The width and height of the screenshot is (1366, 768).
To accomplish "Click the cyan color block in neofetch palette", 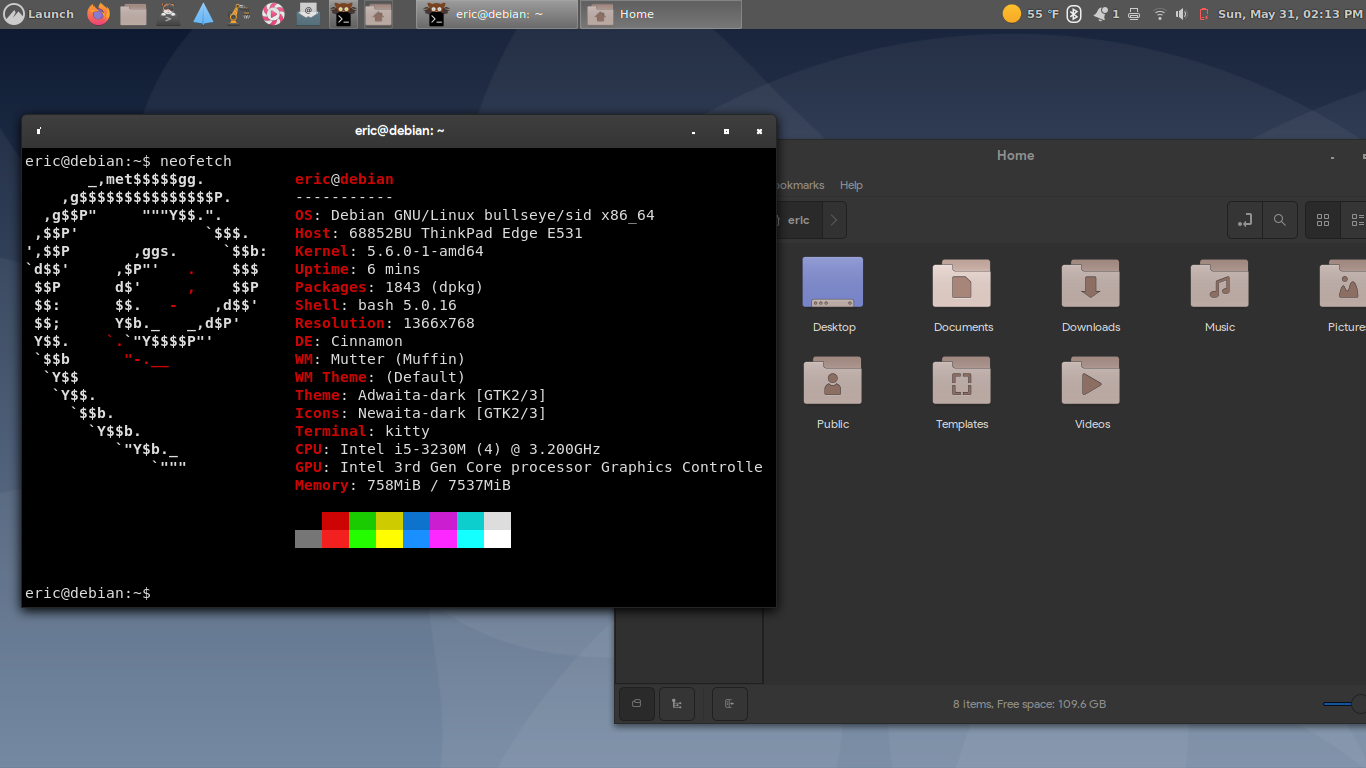I will 470,521.
